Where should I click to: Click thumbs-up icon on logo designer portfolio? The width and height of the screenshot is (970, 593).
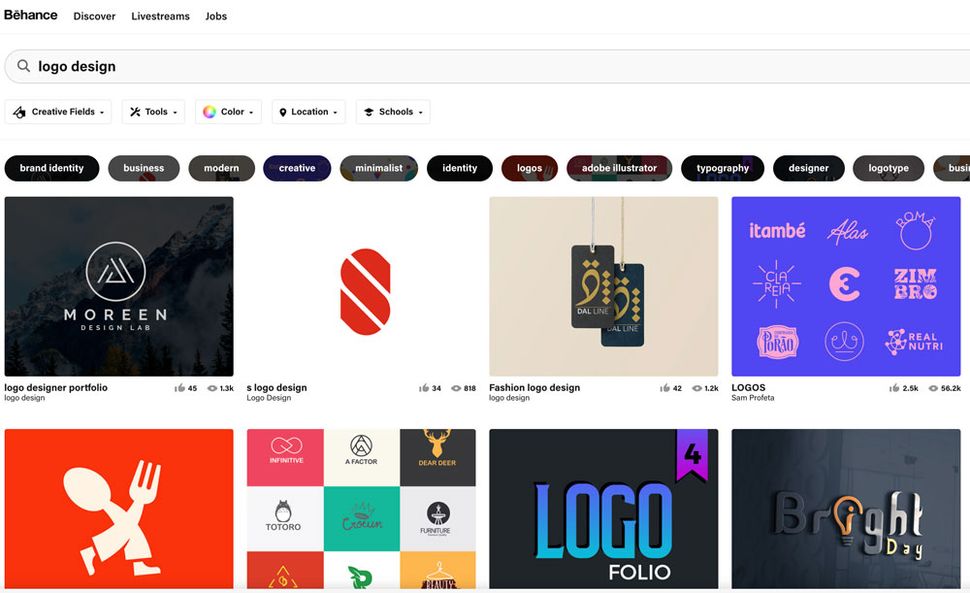(x=179, y=388)
